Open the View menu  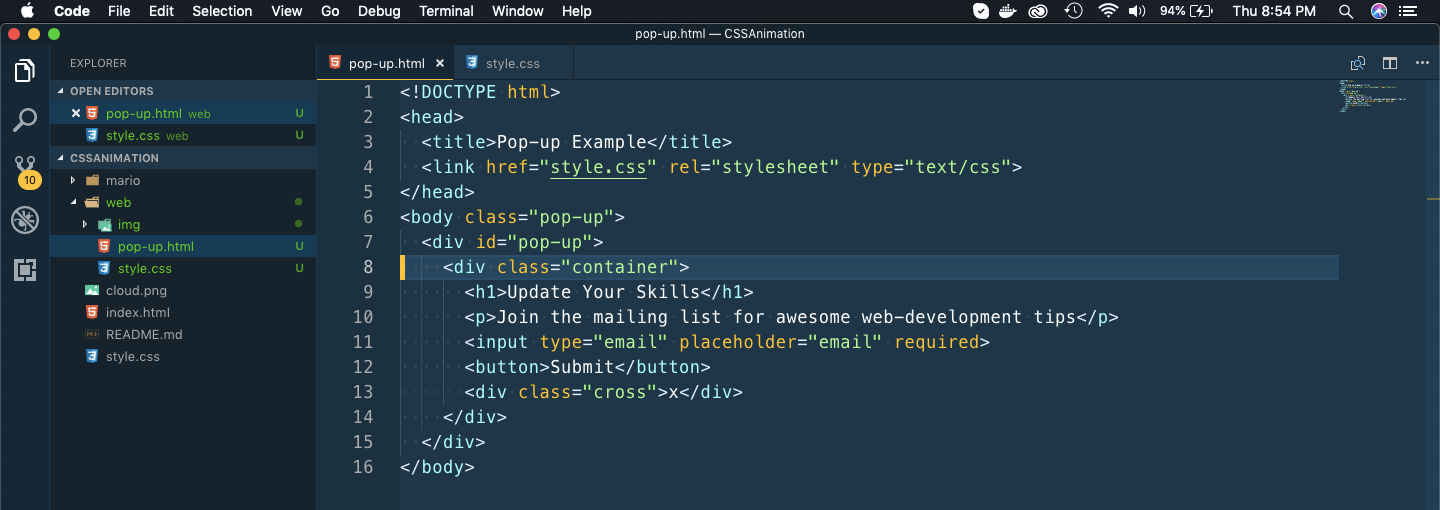tap(287, 11)
